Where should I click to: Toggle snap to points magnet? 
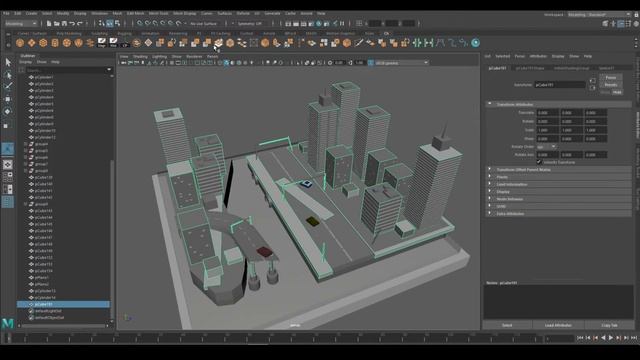click(155, 24)
